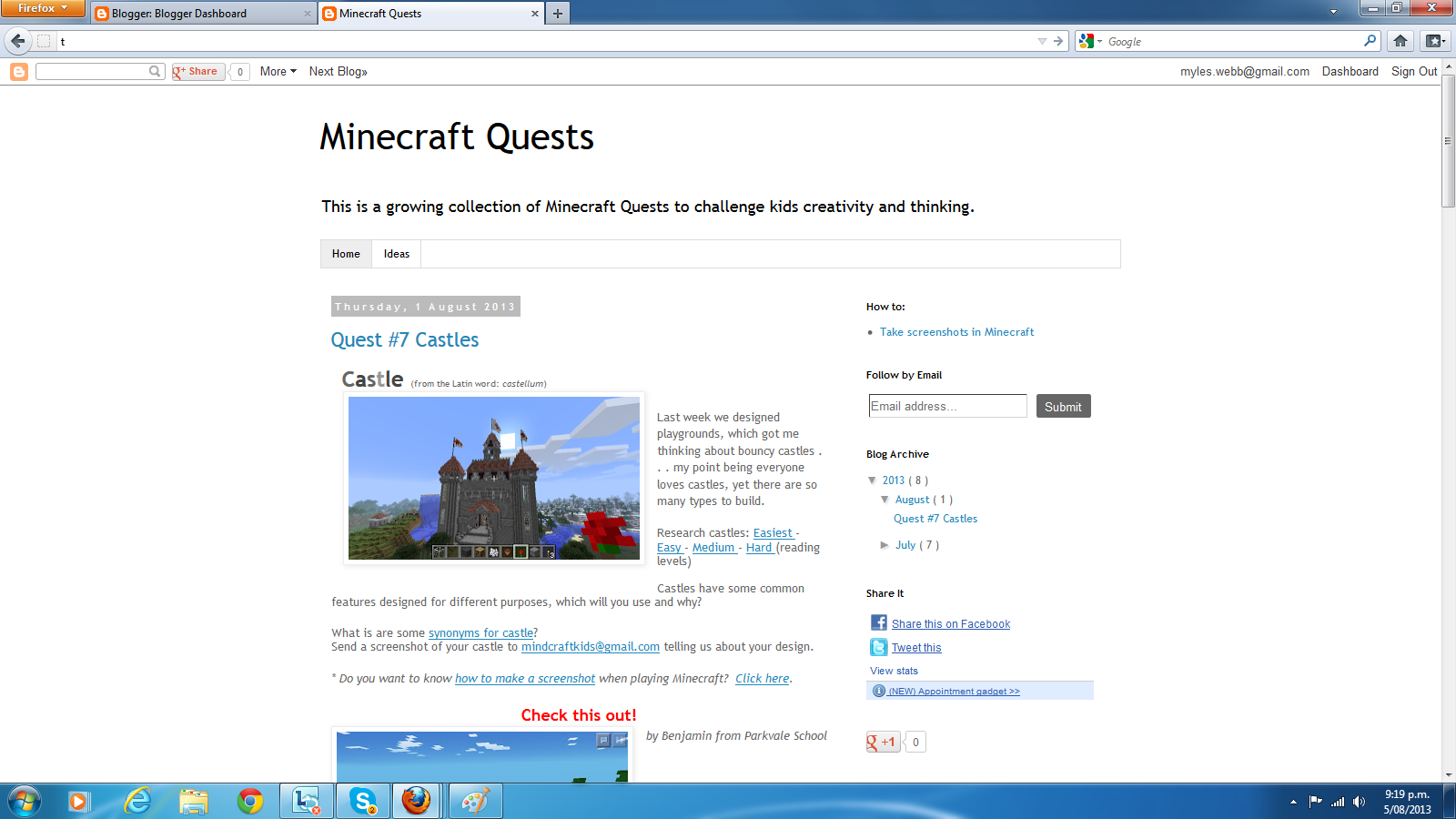Click the volume speaker tray icon
Image resolution: width=1456 pixels, height=819 pixels.
pos(1359,802)
